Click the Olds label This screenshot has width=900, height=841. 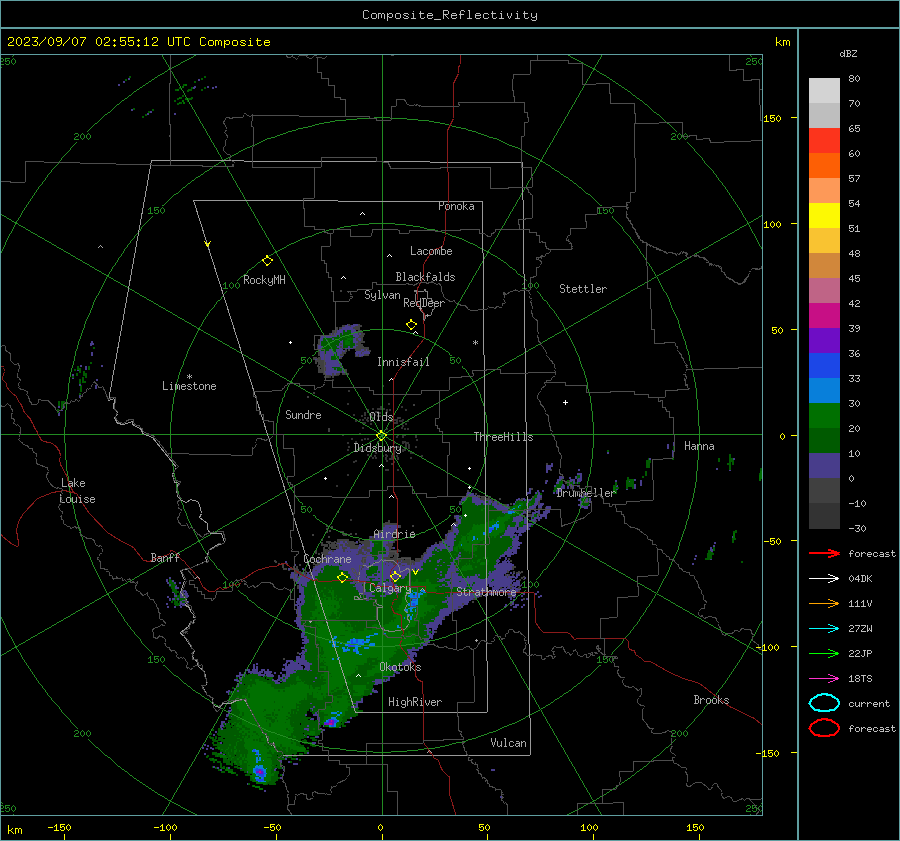(381, 416)
